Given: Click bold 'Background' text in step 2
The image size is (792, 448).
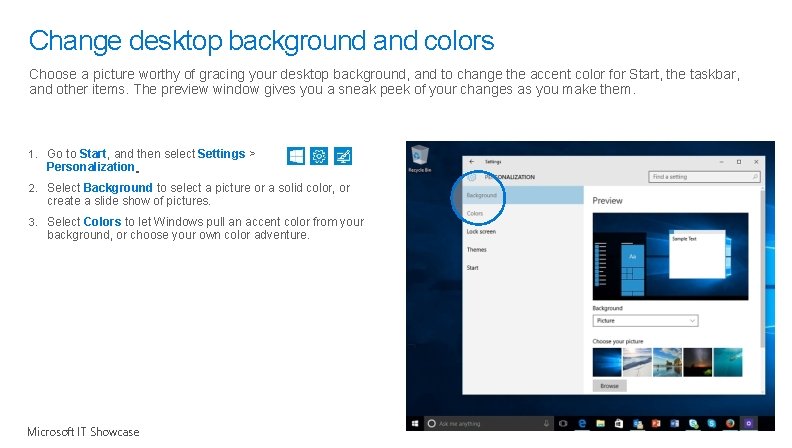Looking at the screenshot, I should [118, 188].
